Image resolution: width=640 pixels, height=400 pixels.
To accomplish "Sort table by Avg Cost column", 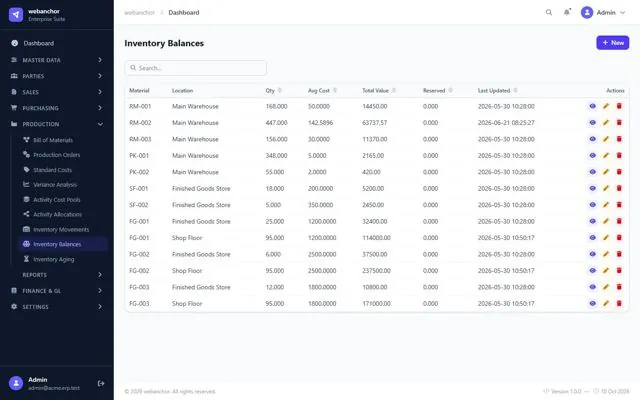I will (322, 90).
